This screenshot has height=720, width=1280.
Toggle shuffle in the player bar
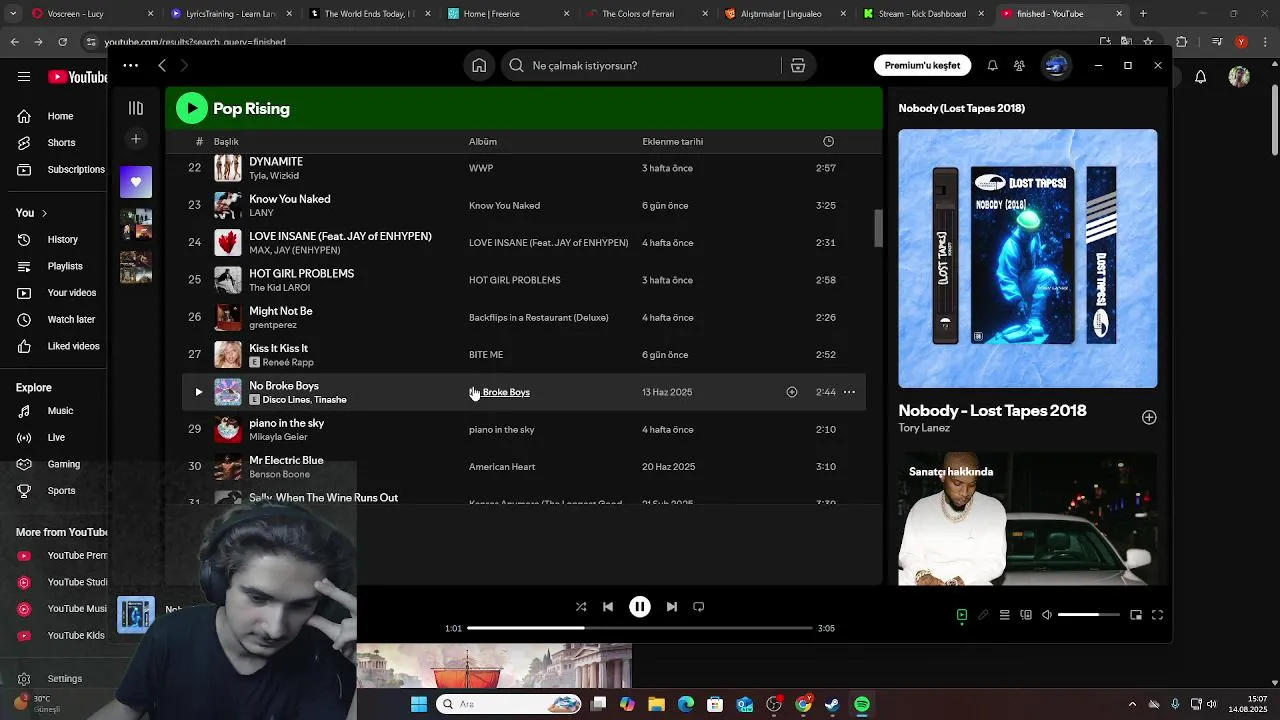pyautogui.click(x=581, y=606)
